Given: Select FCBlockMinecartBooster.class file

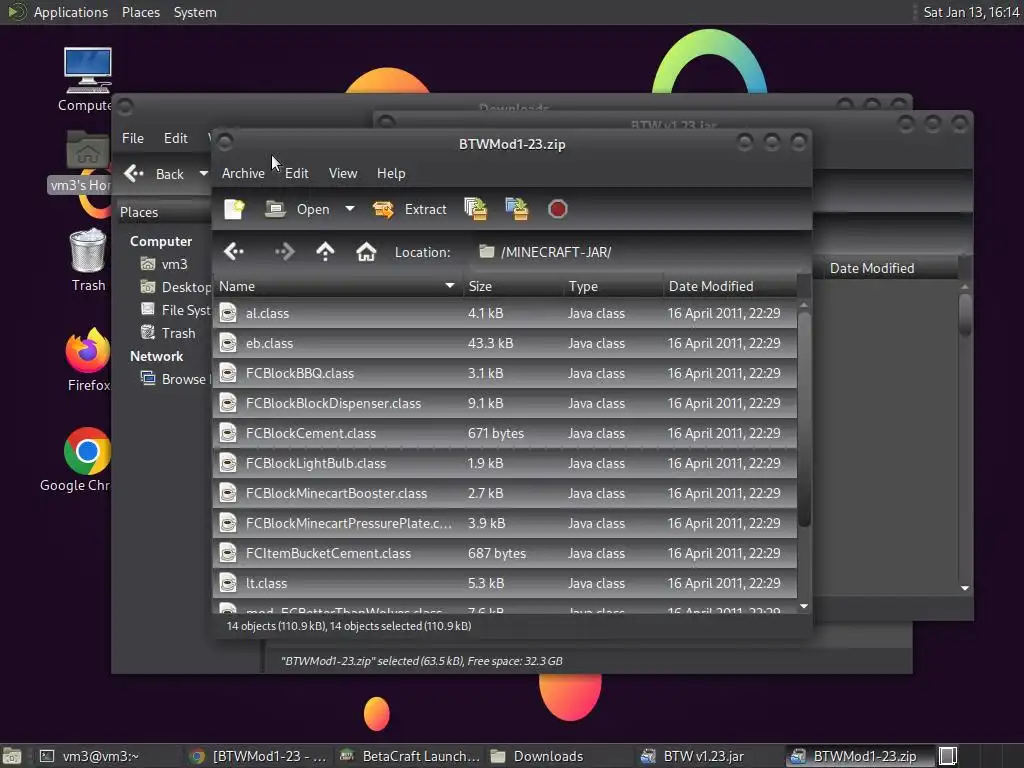Looking at the screenshot, I should tap(505, 494).
